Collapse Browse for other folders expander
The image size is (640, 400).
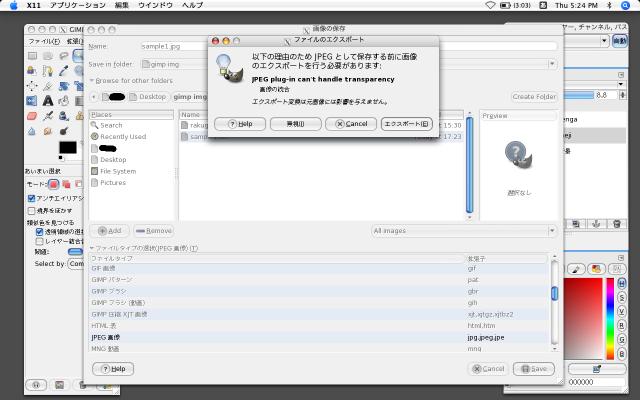pyautogui.click(x=92, y=80)
